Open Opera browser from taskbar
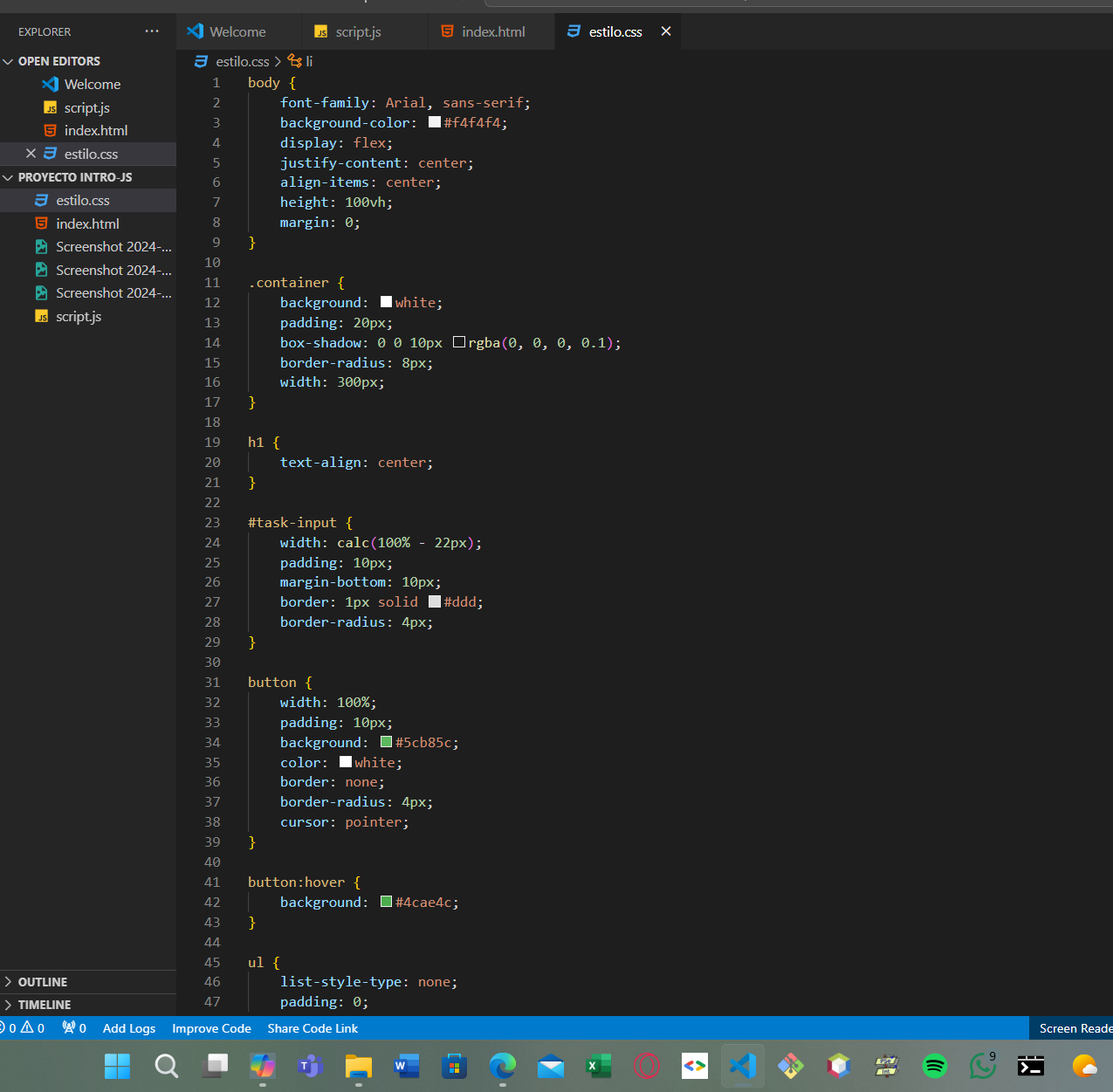The image size is (1113, 1092). 647,1066
